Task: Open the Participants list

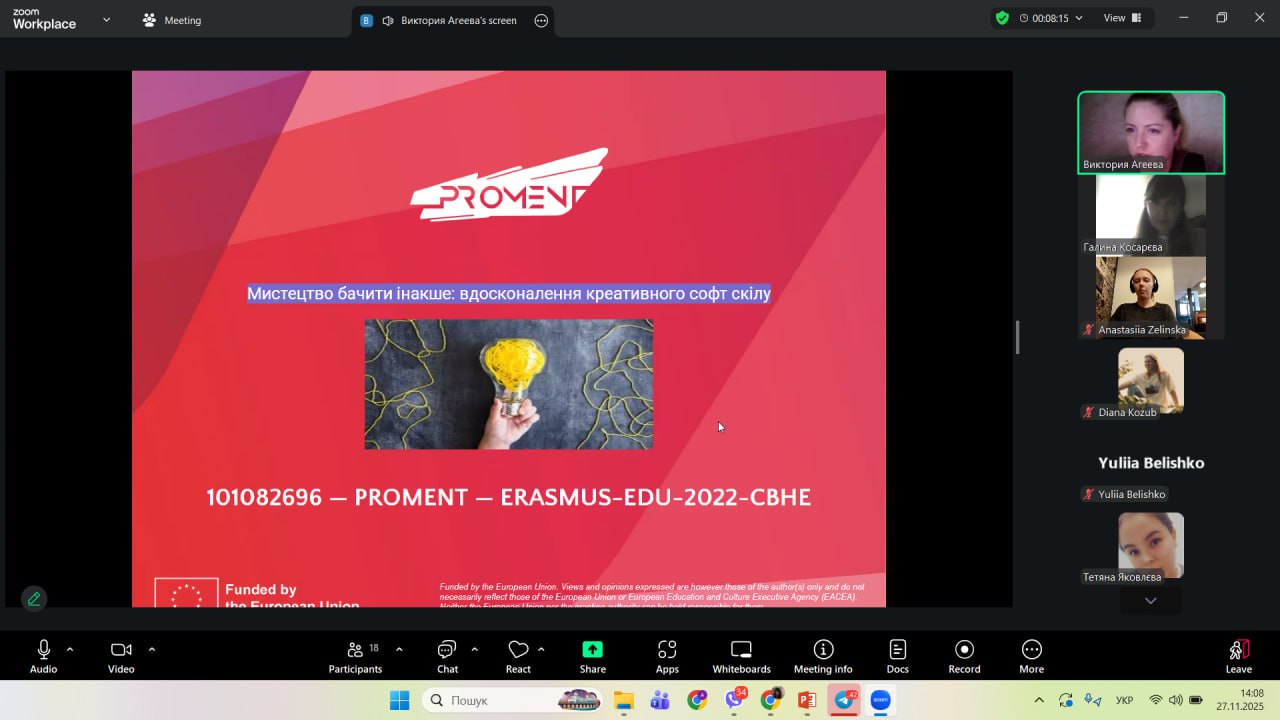Action: point(355,656)
